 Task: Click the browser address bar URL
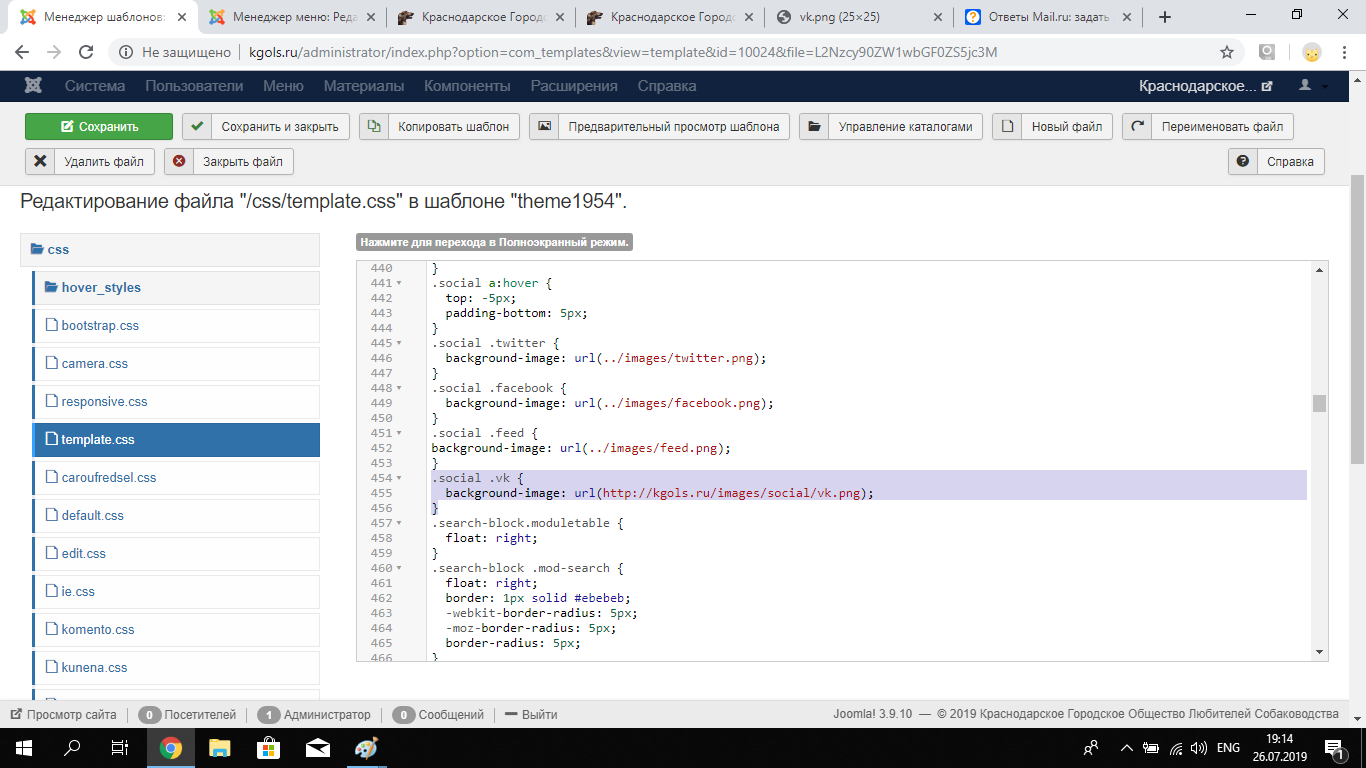coord(623,52)
